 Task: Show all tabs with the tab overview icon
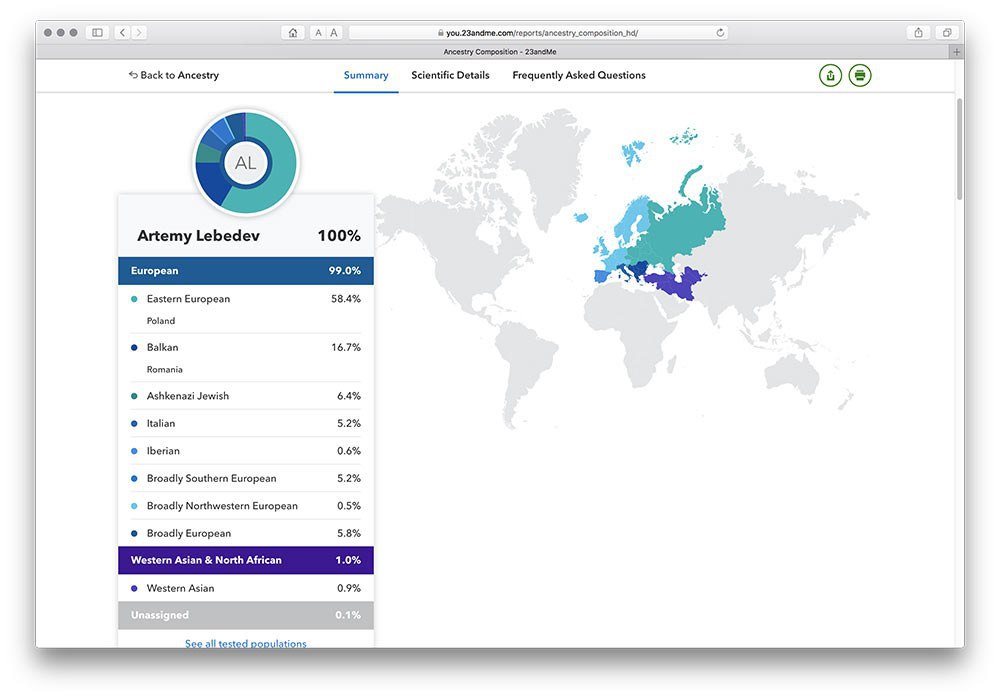click(947, 33)
